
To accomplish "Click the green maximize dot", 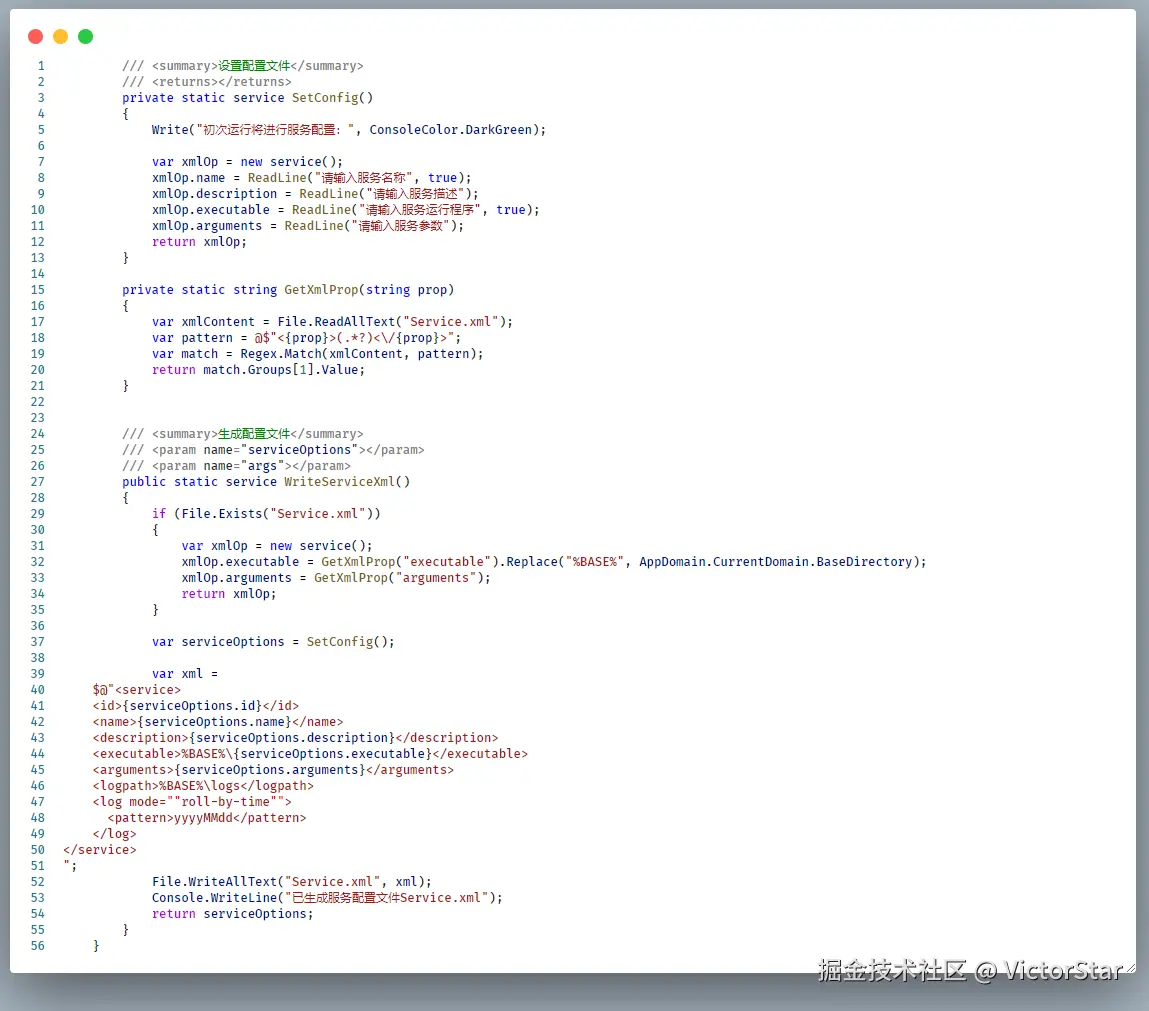I will coord(85,37).
